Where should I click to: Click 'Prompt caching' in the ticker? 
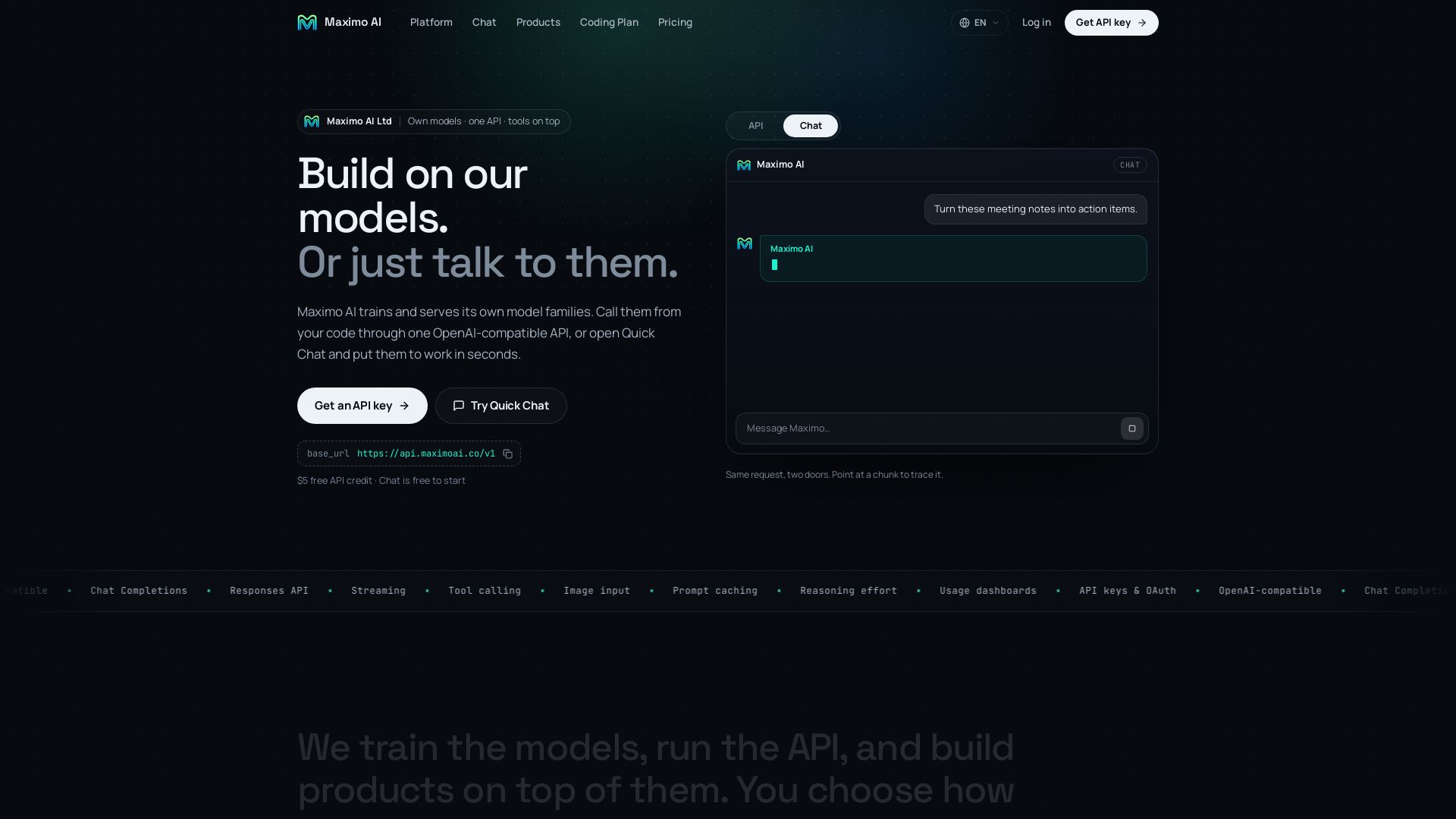point(715,591)
